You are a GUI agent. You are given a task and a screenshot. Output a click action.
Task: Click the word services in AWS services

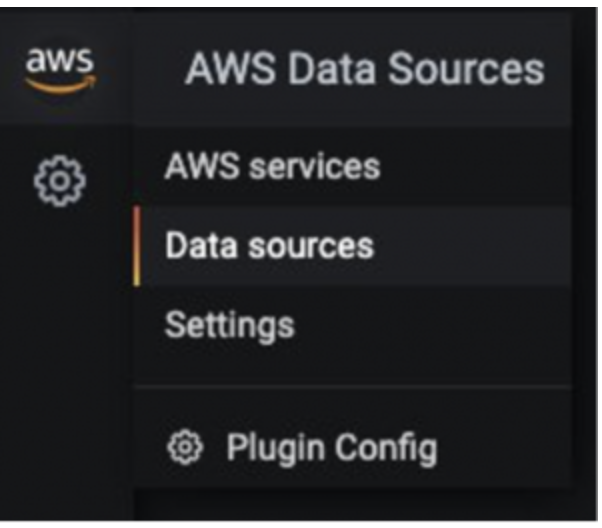[314, 167]
